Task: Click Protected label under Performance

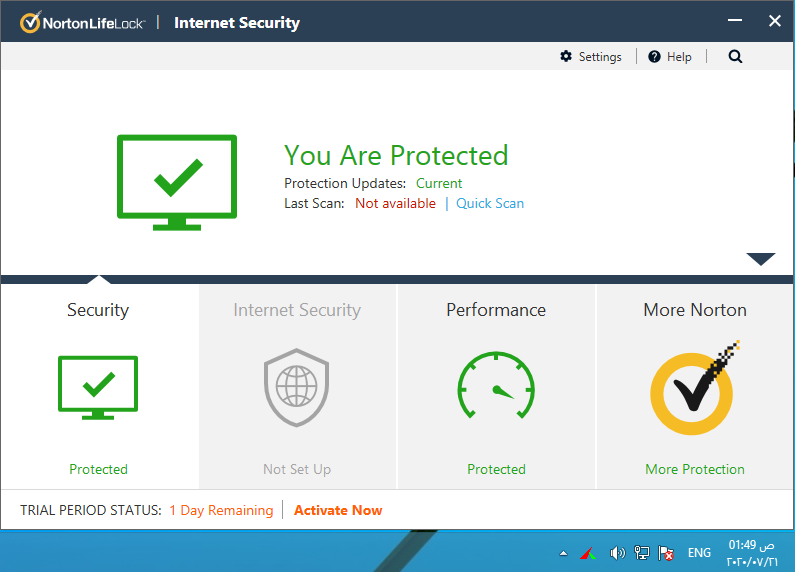Action: [x=496, y=469]
